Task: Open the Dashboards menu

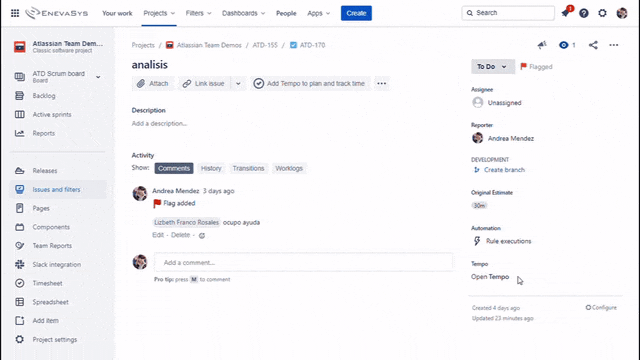Action: pyautogui.click(x=243, y=13)
